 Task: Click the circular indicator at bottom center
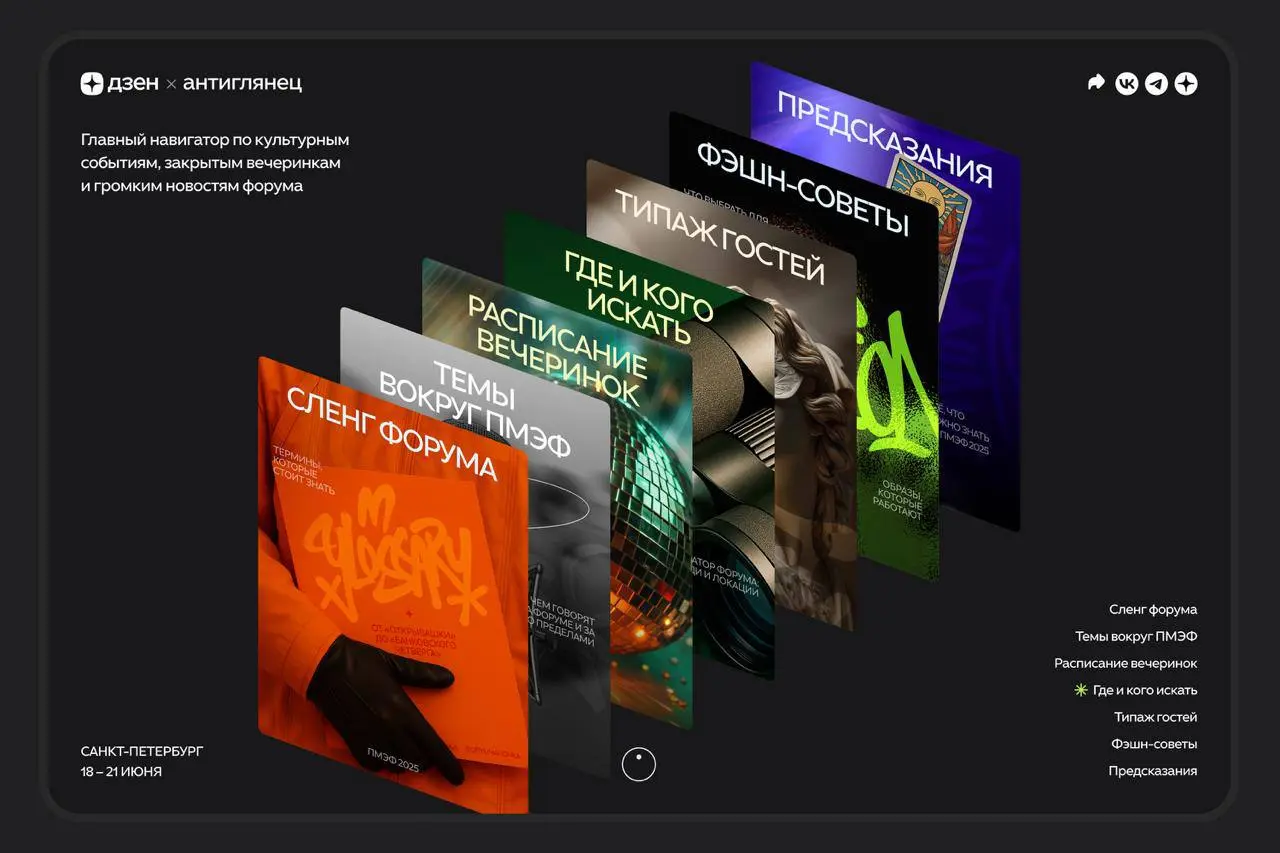(x=638, y=764)
